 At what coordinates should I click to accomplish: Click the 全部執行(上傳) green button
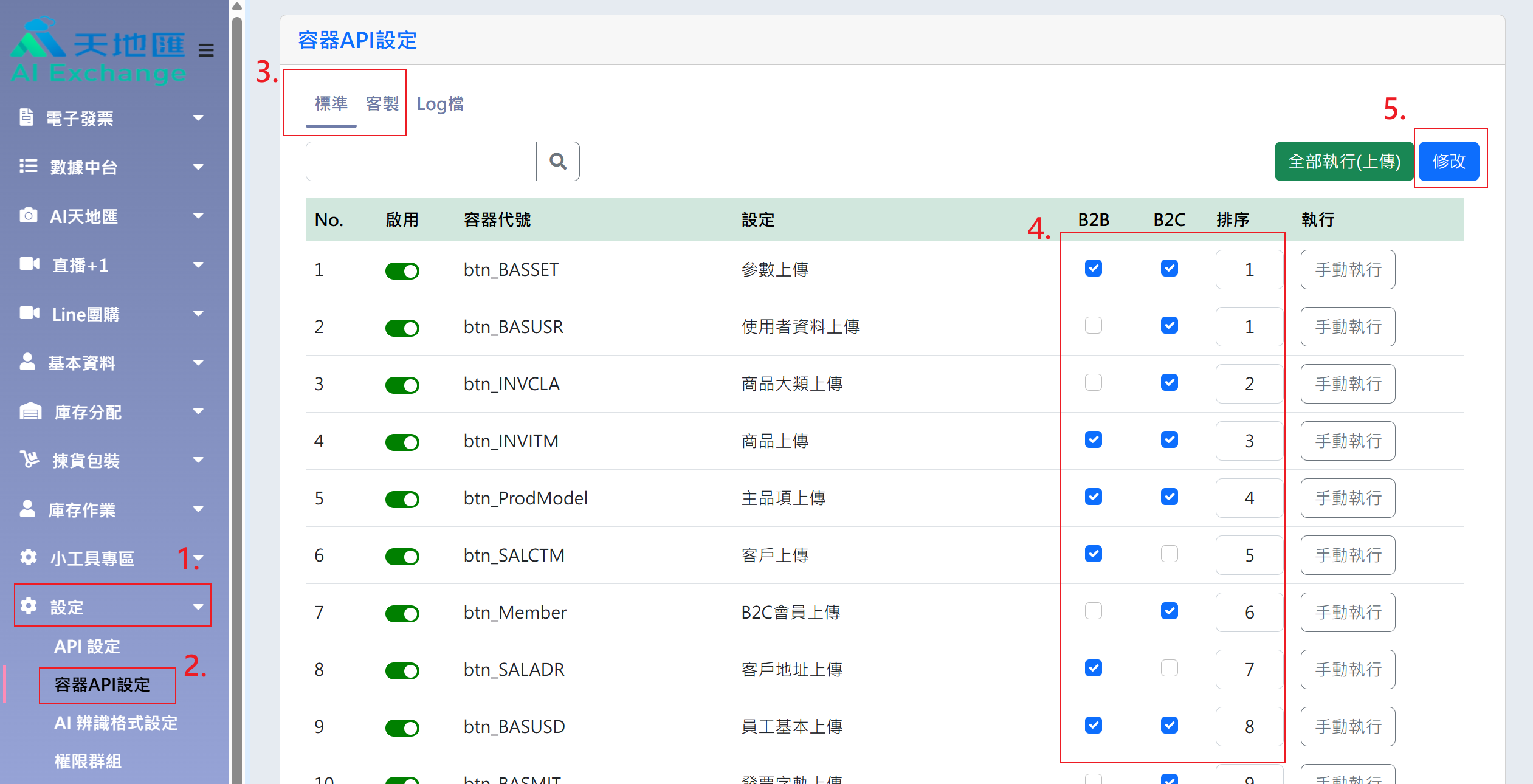1344,161
